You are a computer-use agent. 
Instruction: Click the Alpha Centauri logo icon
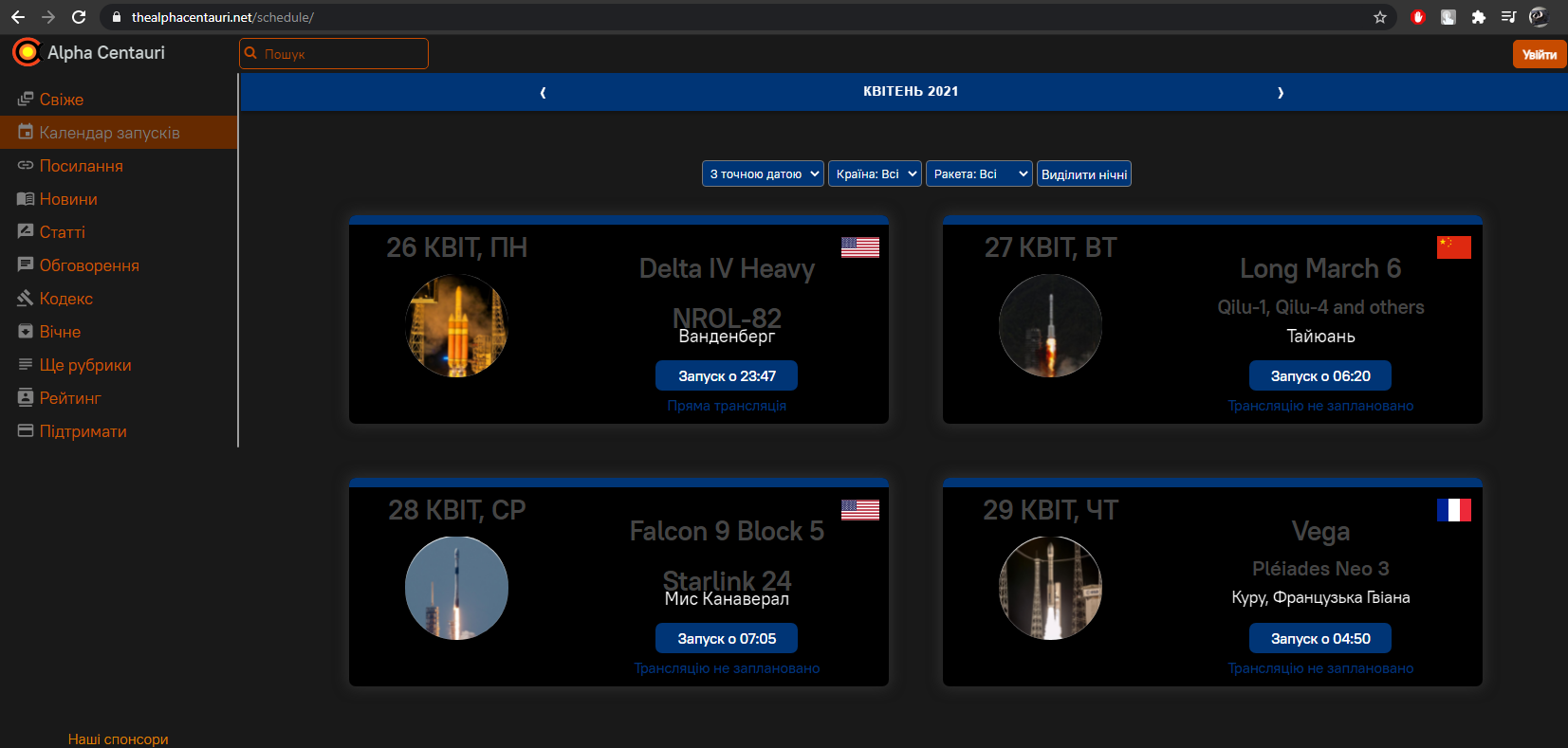pyautogui.click(x=26, y=52)
